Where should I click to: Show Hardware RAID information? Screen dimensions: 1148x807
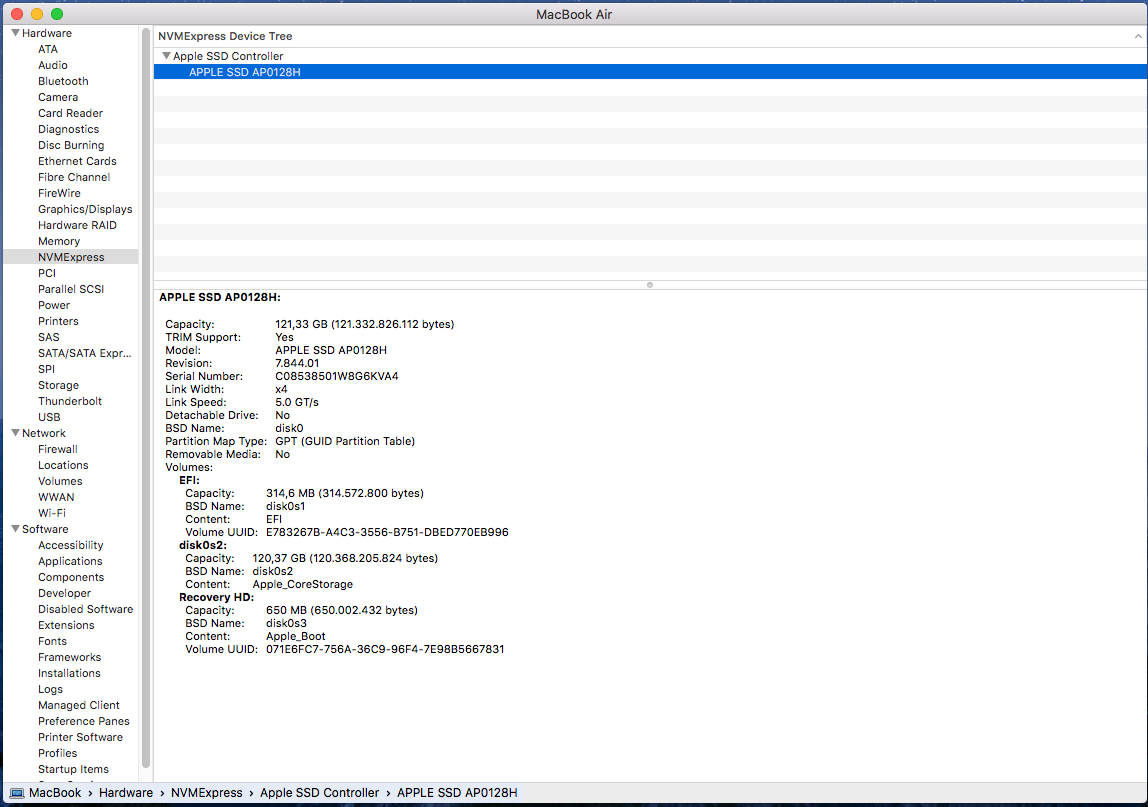tap(77, 226)
